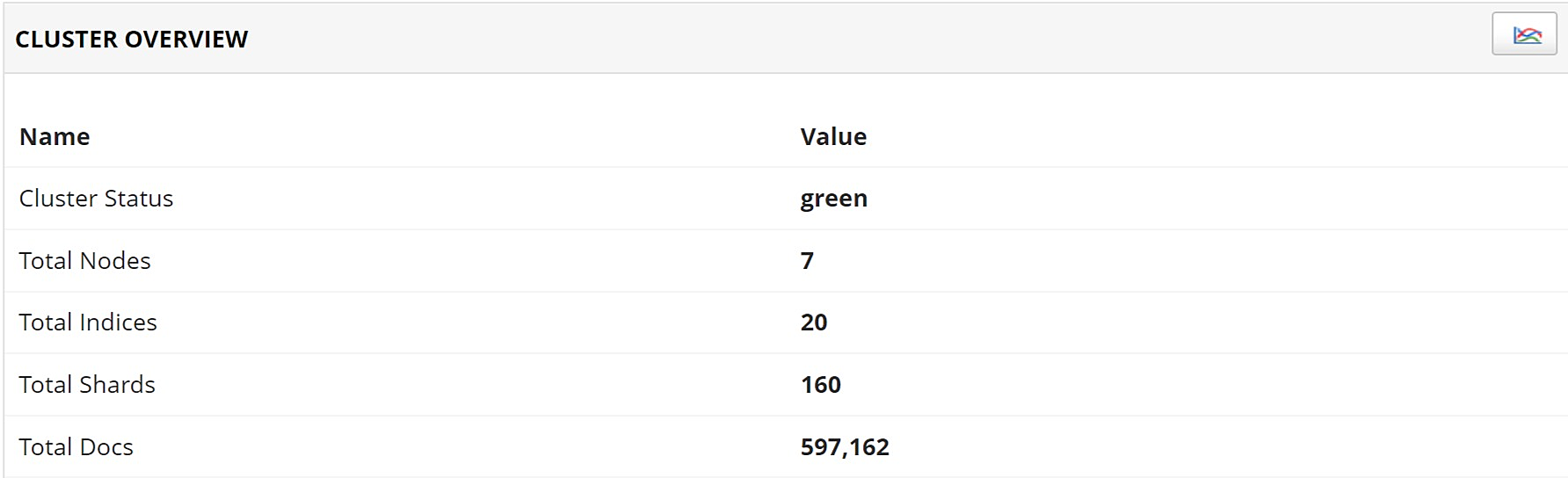Click the word Total before Shards

pos(46,385)
